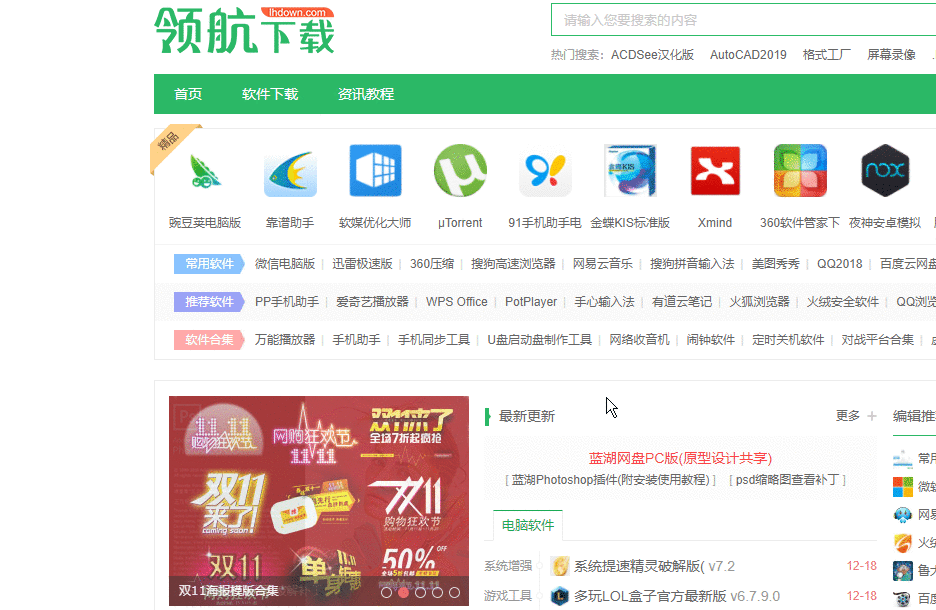Select the third banner carousel dot
Image resolution: width=936 pixels, height=610 pixels.
(x=420, y=593)
